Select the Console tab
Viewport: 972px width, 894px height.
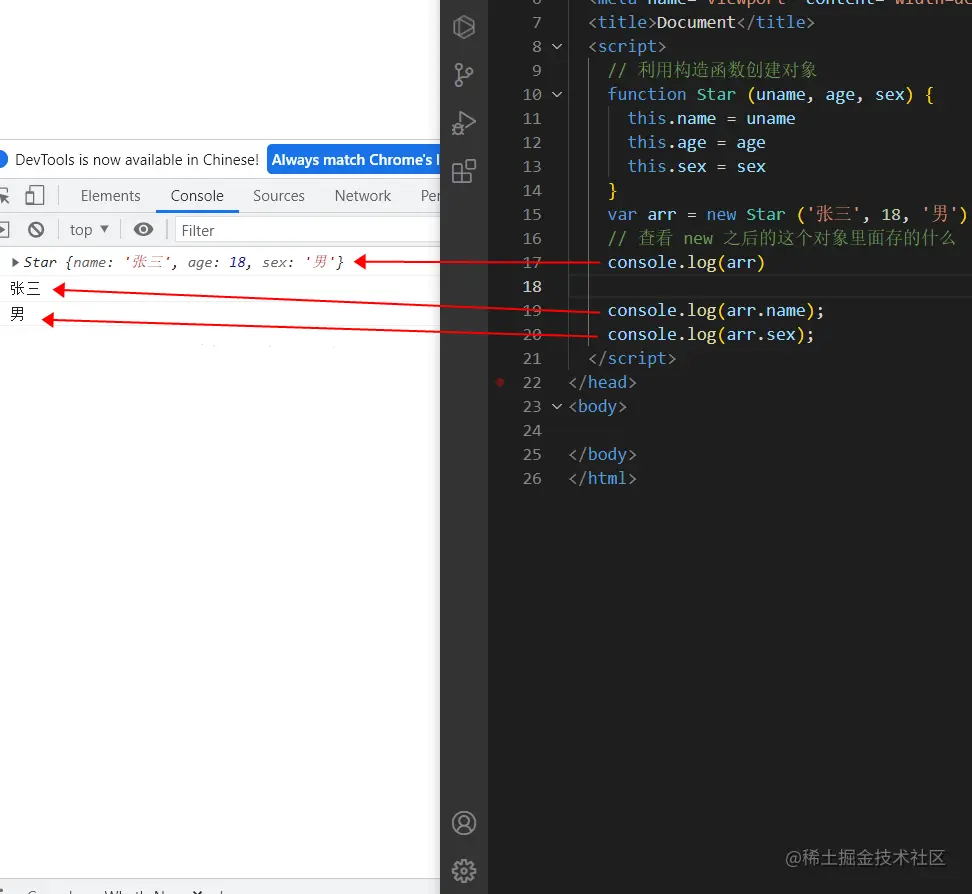[197, 196]
